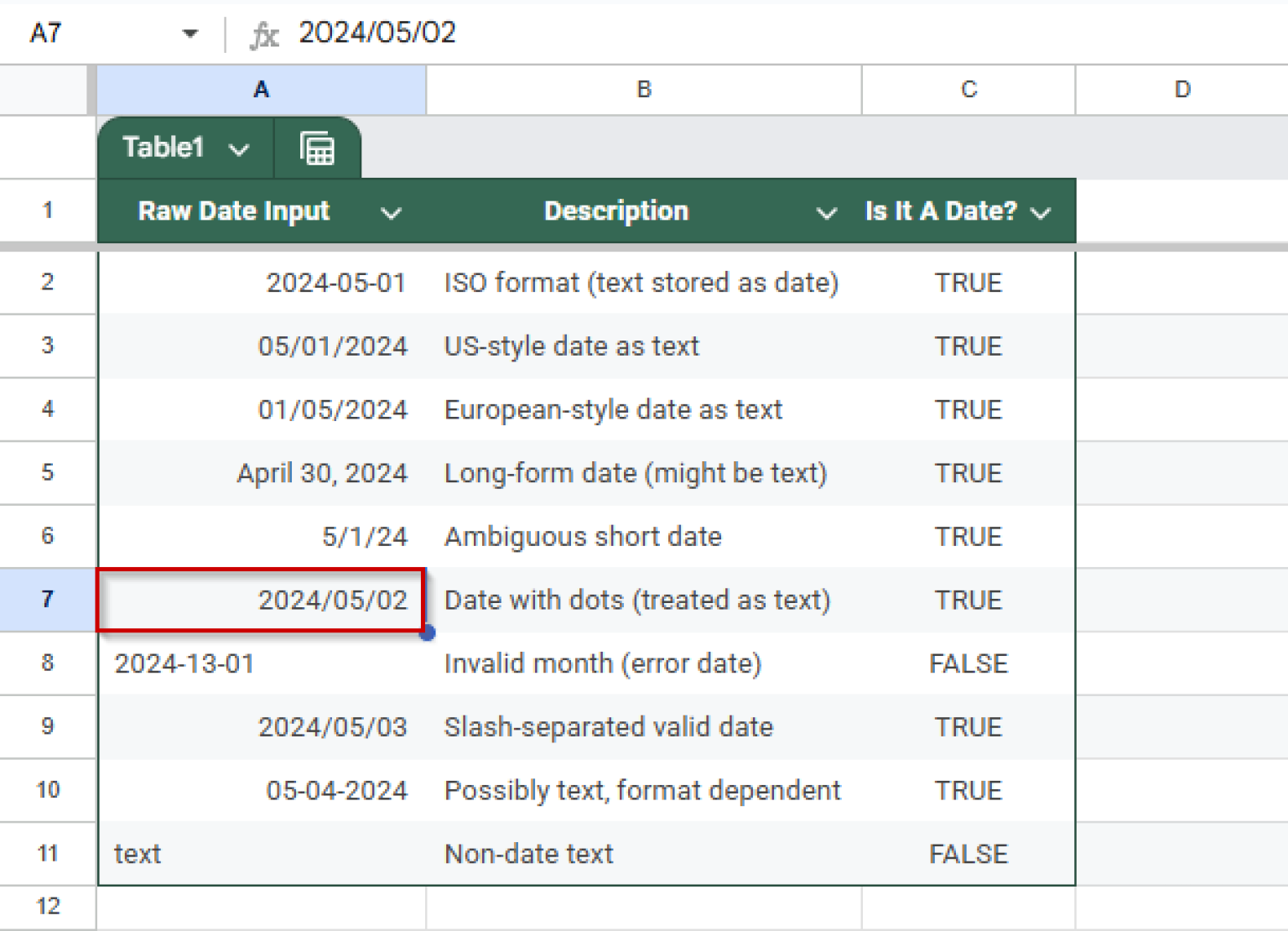Select the TRUE value for the ISO format row
This screenshot has height=931, width=1288.
coord(968,283)
